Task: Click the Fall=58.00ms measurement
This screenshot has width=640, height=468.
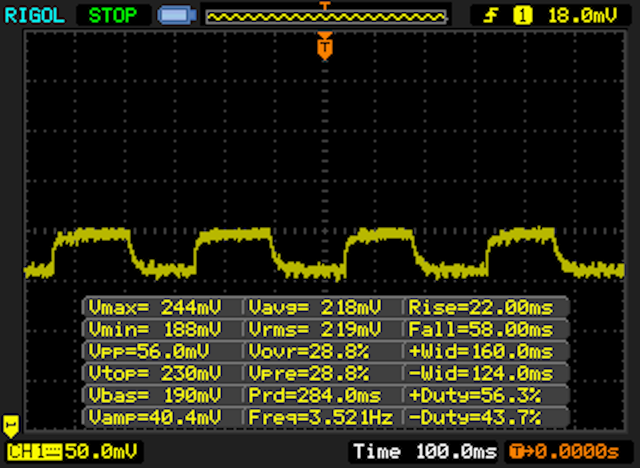Action: tap(481, 329)
